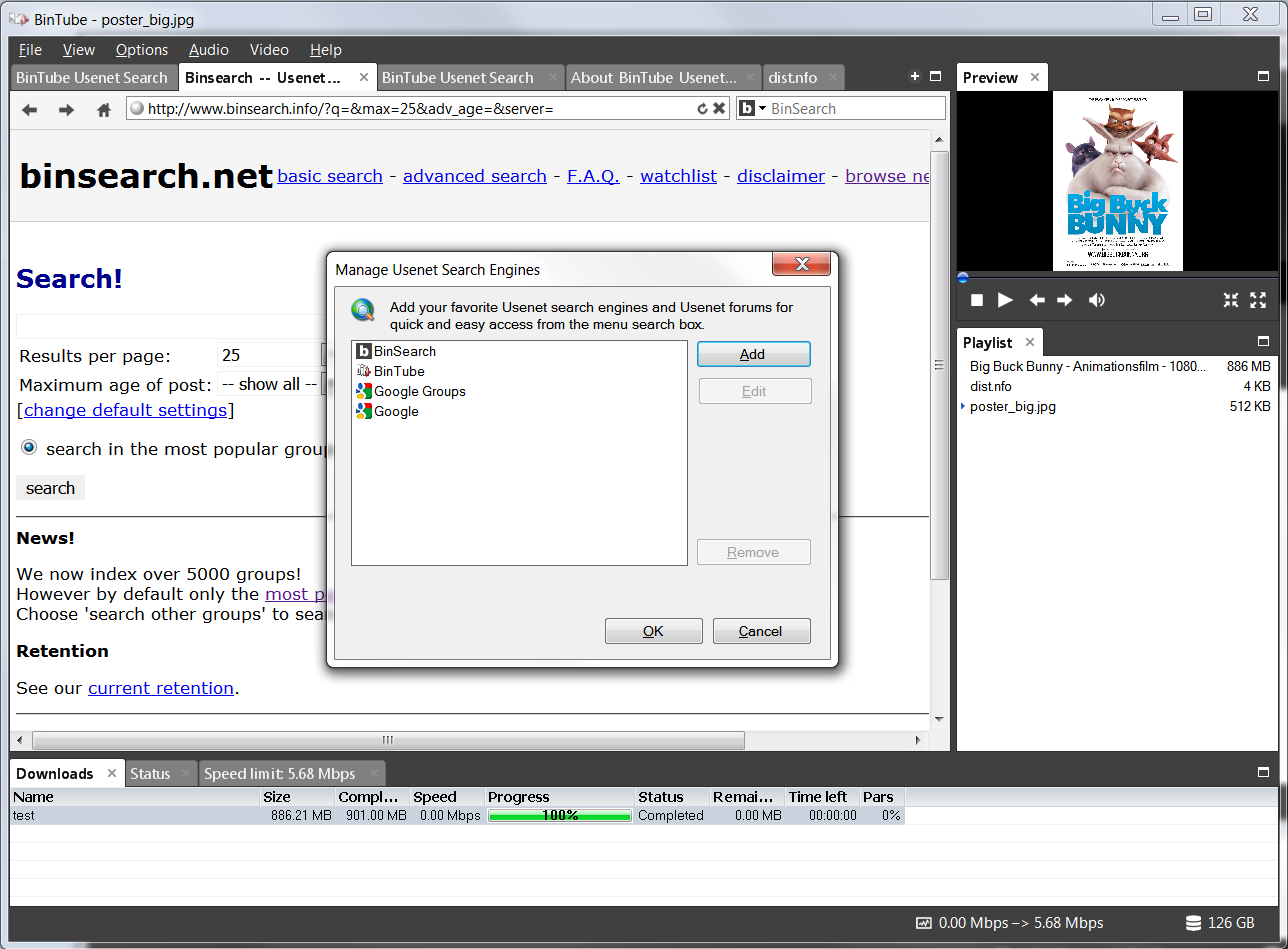Screen dimensions: 1288x949
Task: Select BinSearch in the engine list
Action: click(x=396, y=351)
